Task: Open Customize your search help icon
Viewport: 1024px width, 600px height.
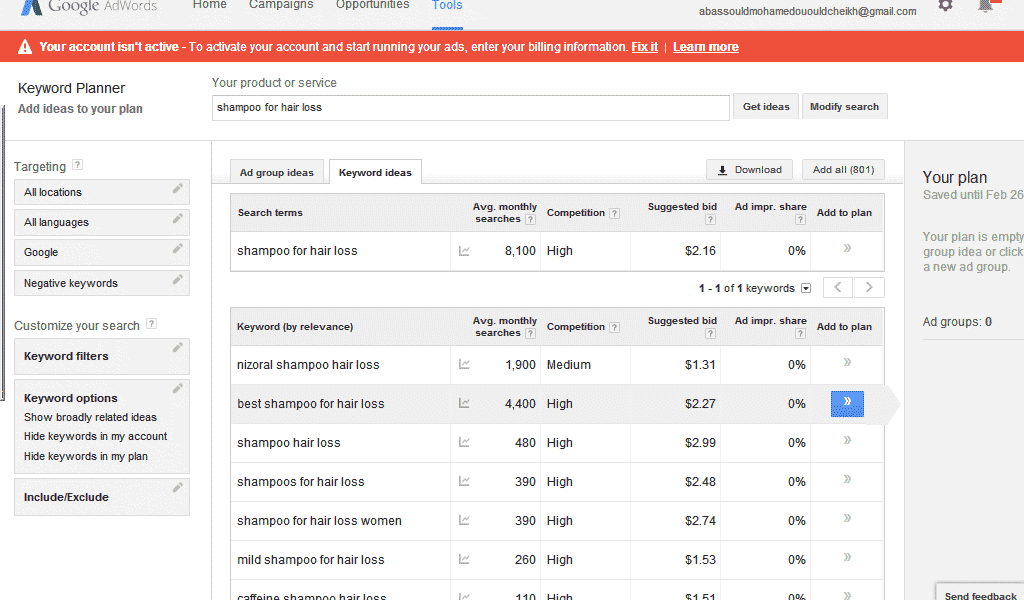Action: pyautogui.click(x=152, y=323)
